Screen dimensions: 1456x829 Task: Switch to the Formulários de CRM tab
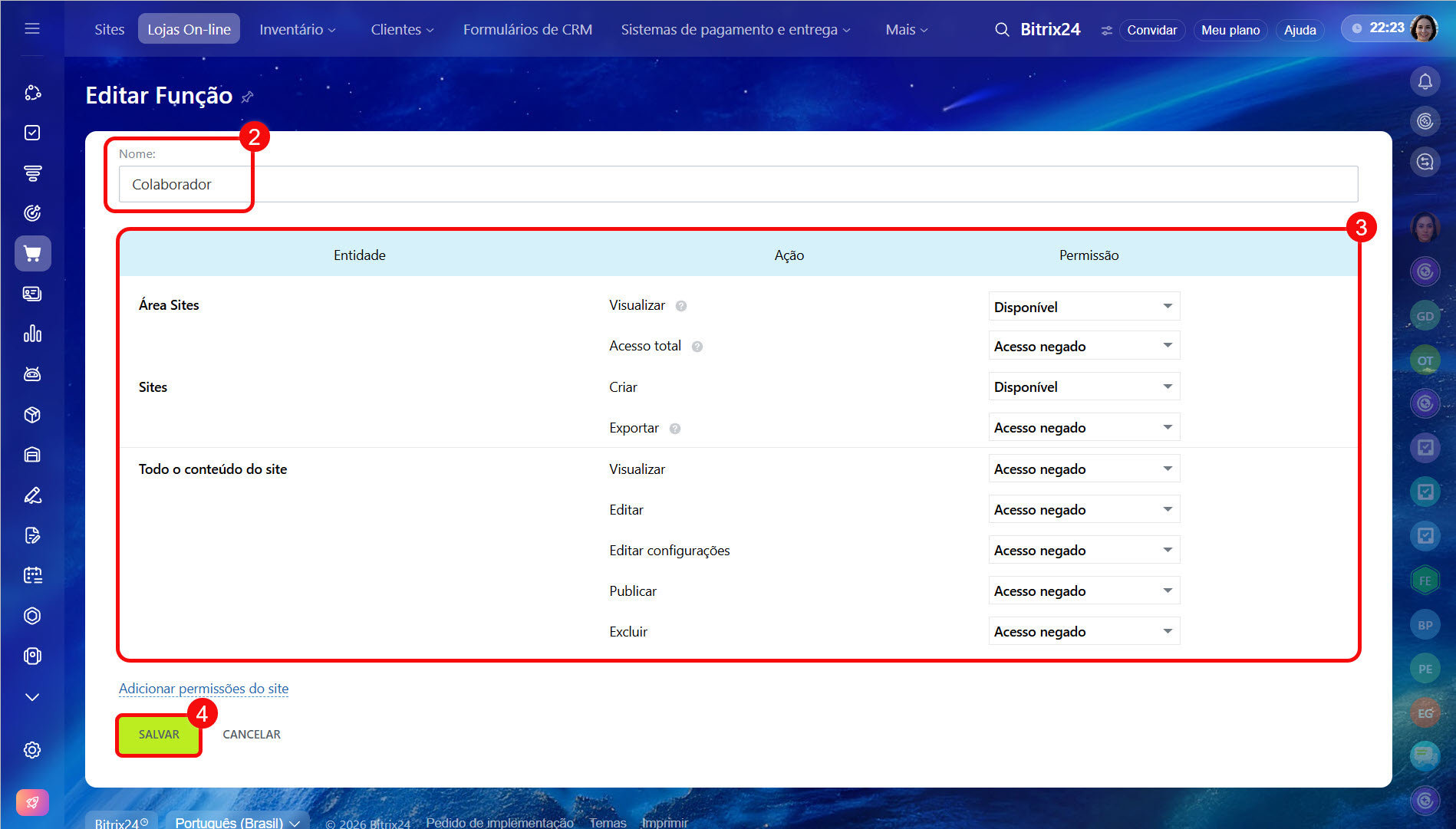[x=527, y=30]
